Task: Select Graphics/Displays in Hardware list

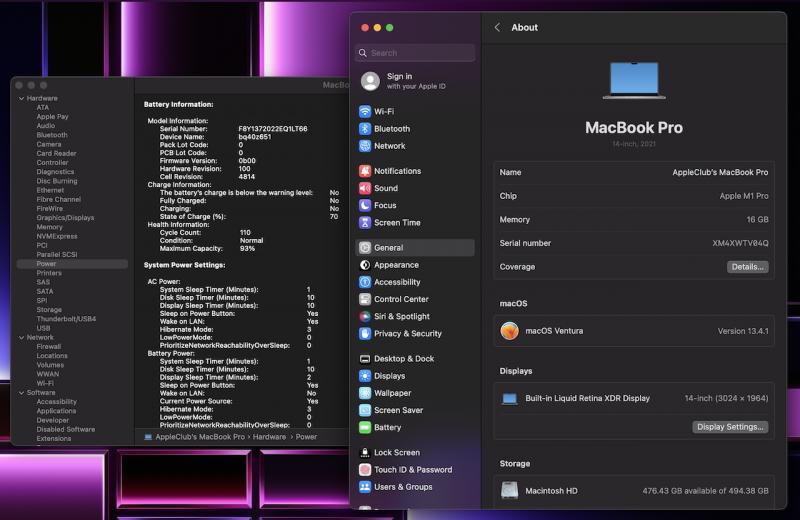Action: click(x=65, y=217)
